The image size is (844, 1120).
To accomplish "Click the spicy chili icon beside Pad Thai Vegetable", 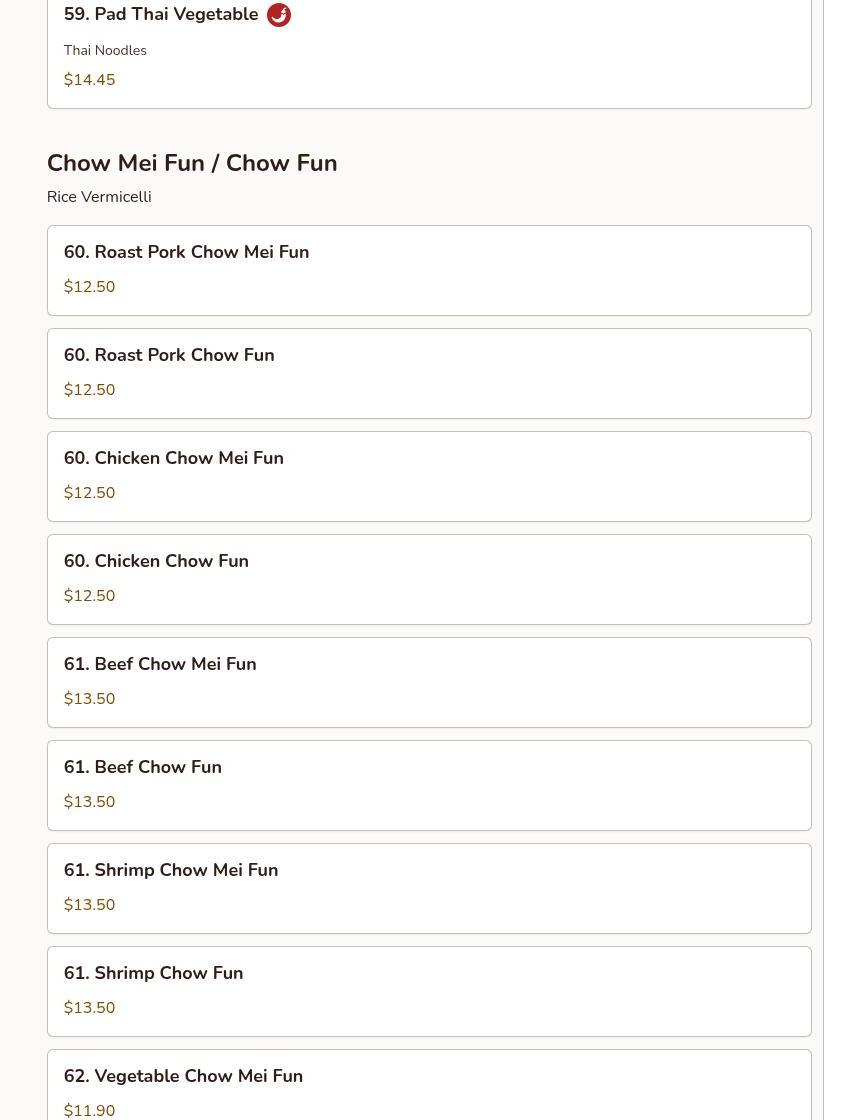I will point(278,14).
